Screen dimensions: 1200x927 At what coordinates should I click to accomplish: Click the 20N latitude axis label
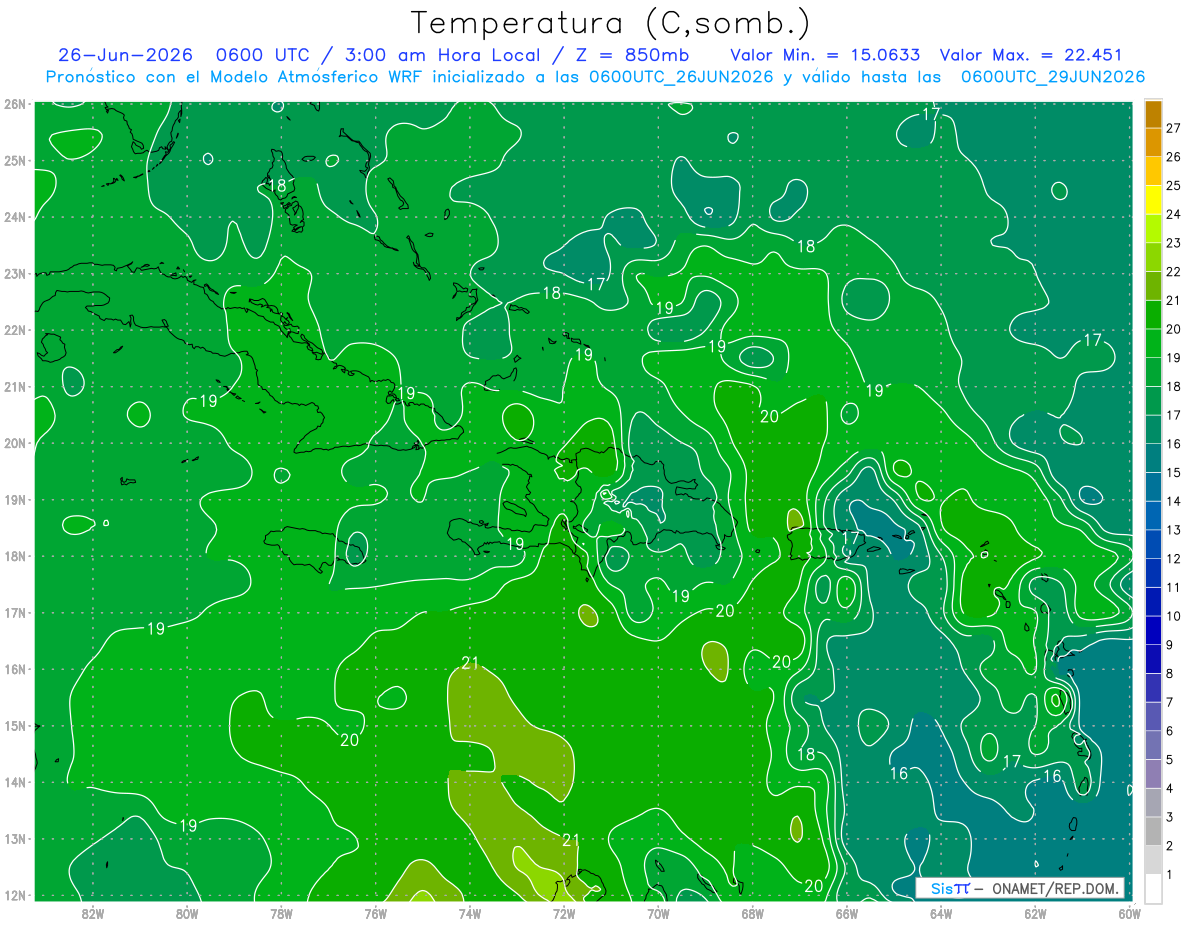14,443
